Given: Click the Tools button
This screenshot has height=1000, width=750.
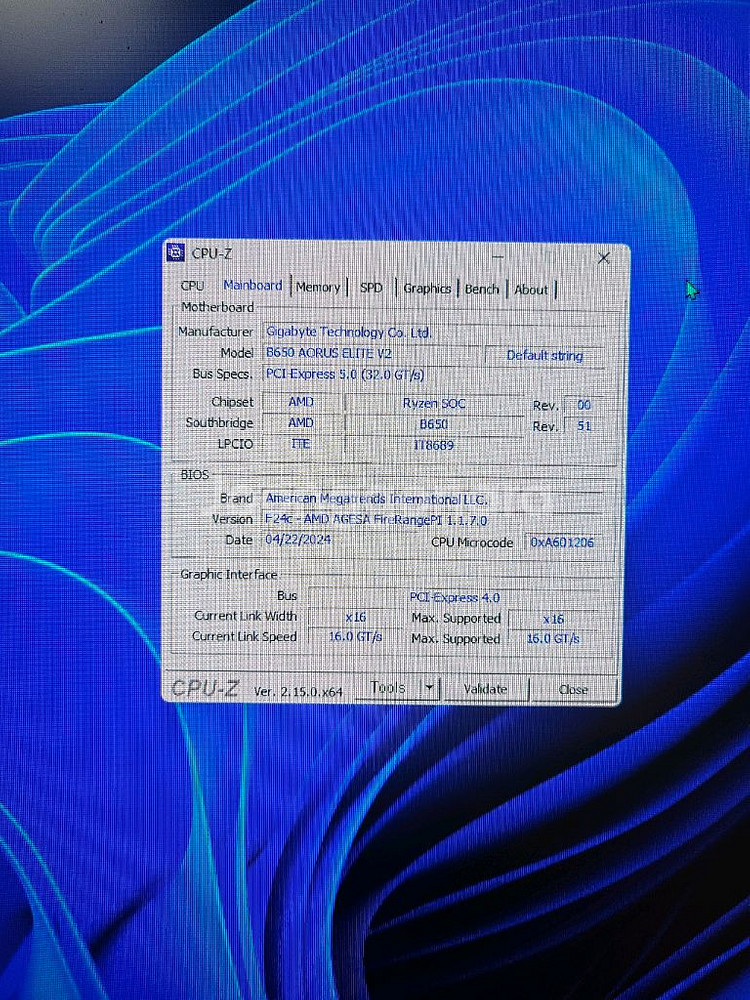Looking at the screenshot, I should [x=388, y=688].
